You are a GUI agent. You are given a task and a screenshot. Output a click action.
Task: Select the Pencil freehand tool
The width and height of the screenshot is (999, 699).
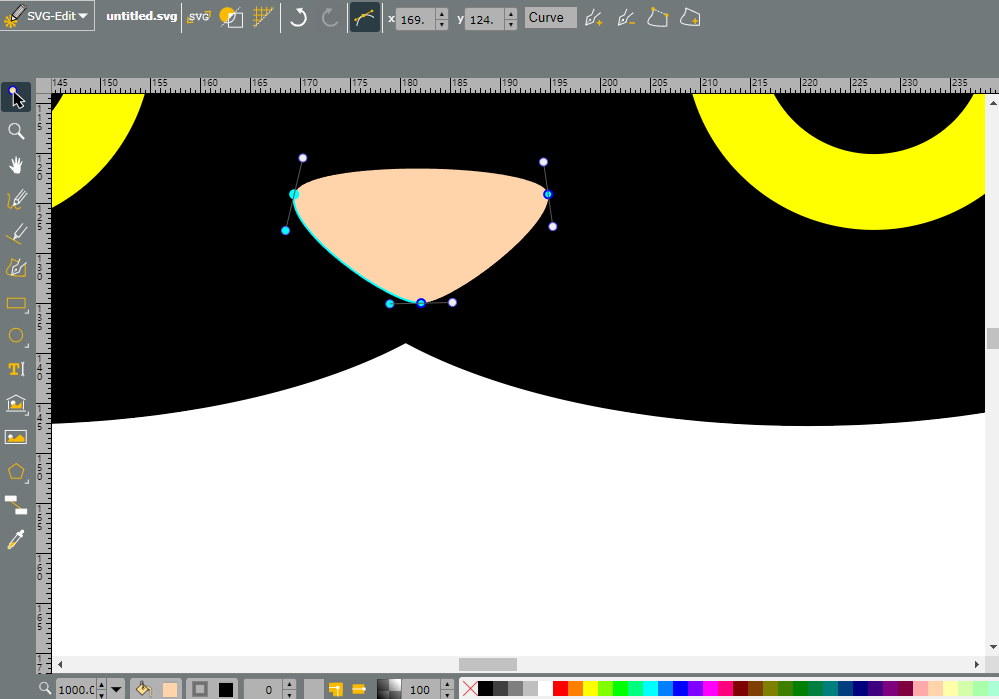16,200
